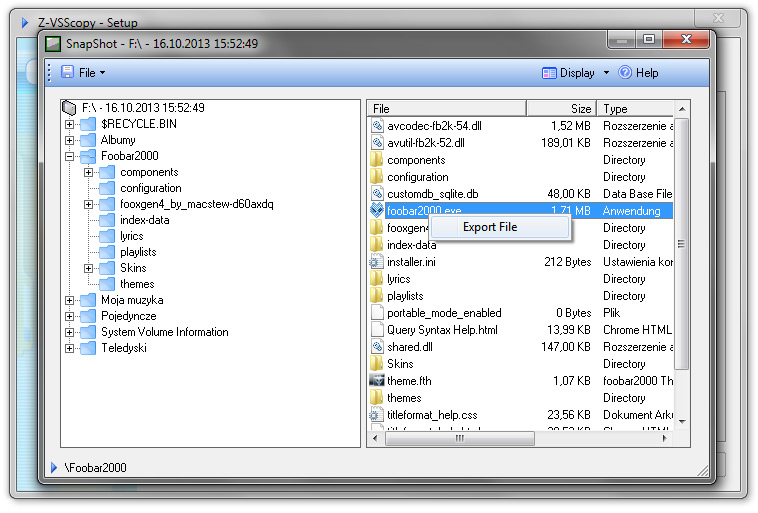Expand the Skins folder in tree
Viewport: 758px width, 513px height.
tap(88, 268)
